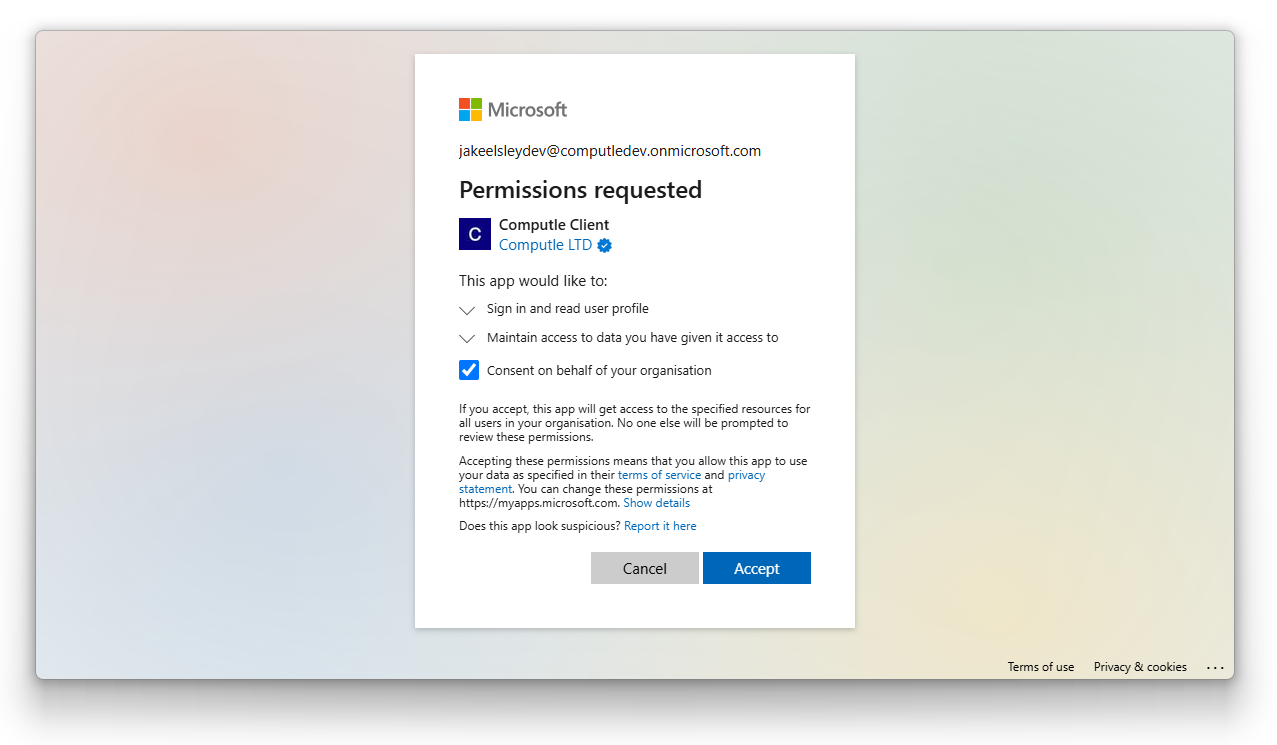This screenshot has width=1277, height=745.
Task: Click the 'Consent on behalf of your organisation' label
Action: [599, 371]
